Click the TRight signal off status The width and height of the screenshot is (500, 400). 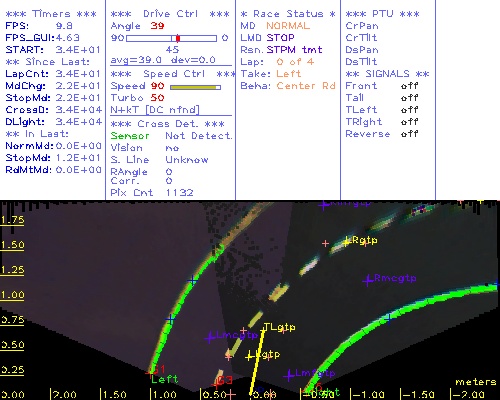tap(409, 122)
